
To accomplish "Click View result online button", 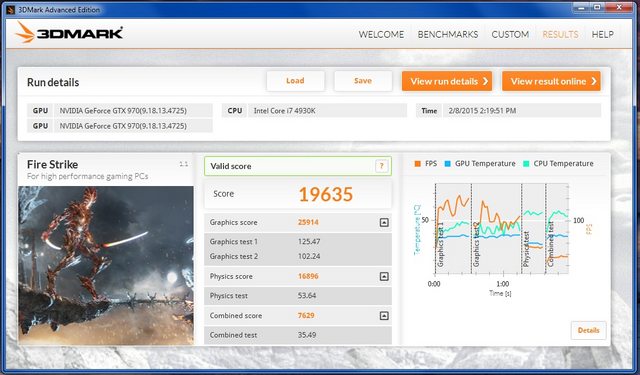I will [x=551, y=81].
